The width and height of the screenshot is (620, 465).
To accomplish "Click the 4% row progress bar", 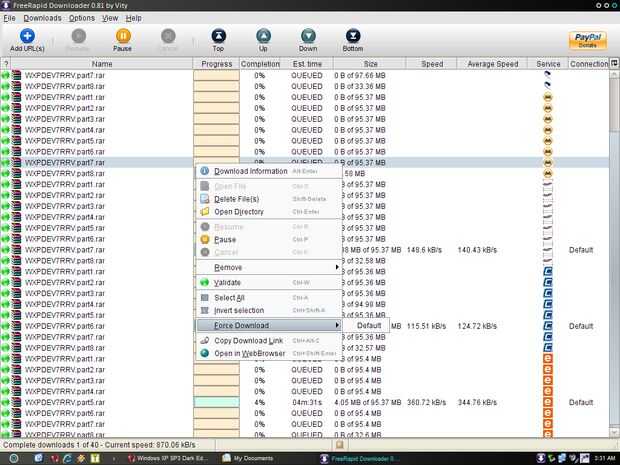I will (216, 402).
